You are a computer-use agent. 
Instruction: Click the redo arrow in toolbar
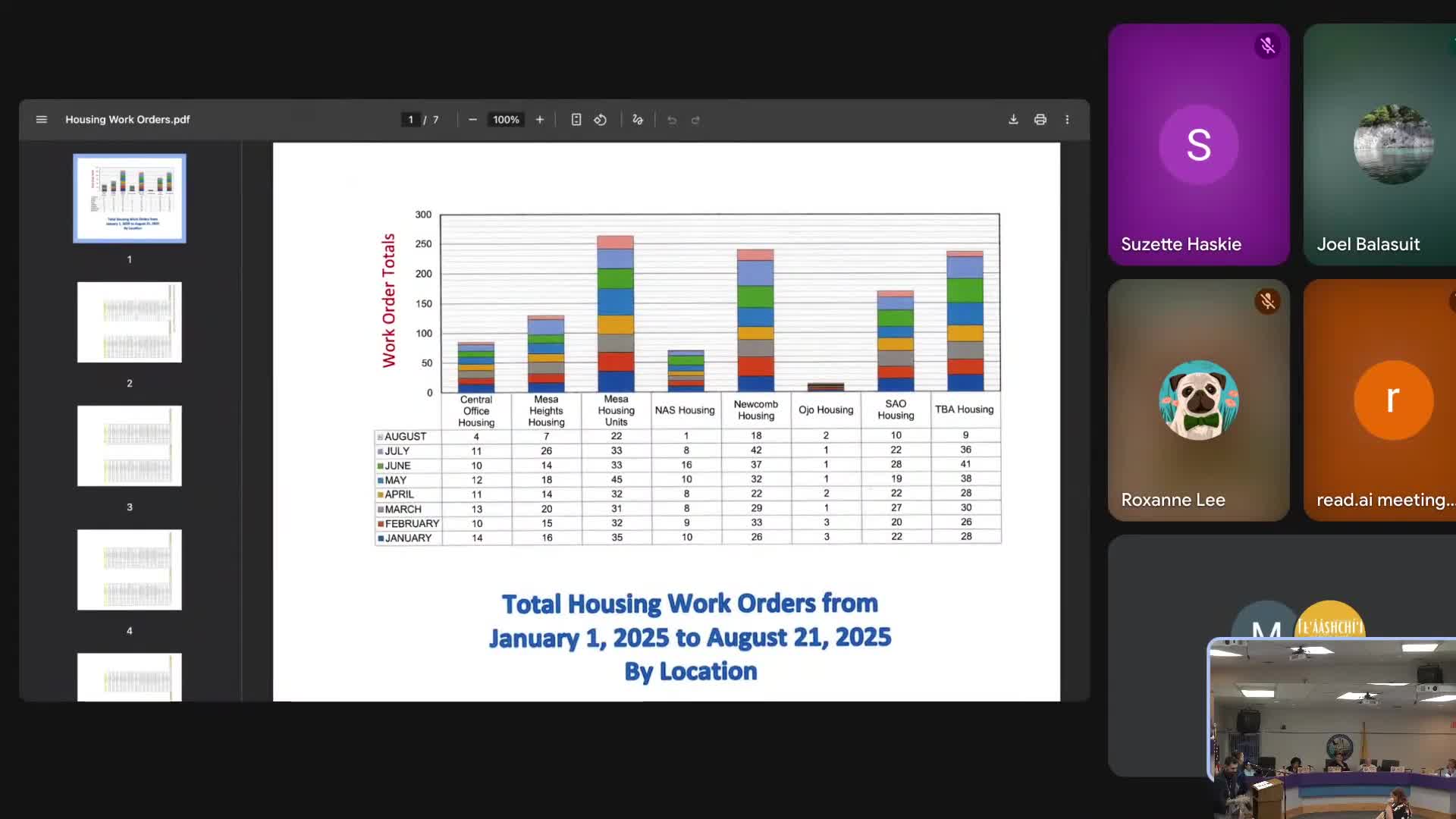[x=695, y=120]
